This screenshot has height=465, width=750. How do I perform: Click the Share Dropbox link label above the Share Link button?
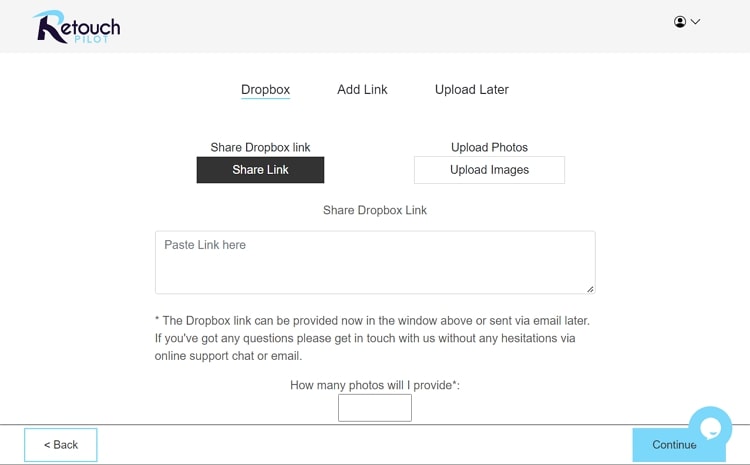(x=260, y=147)
